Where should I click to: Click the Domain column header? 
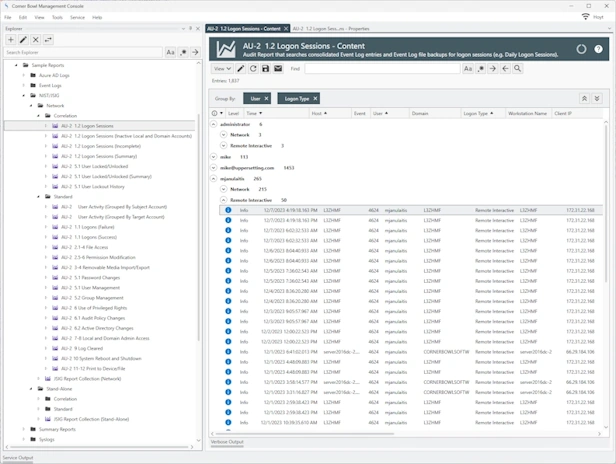click(435, 113)
